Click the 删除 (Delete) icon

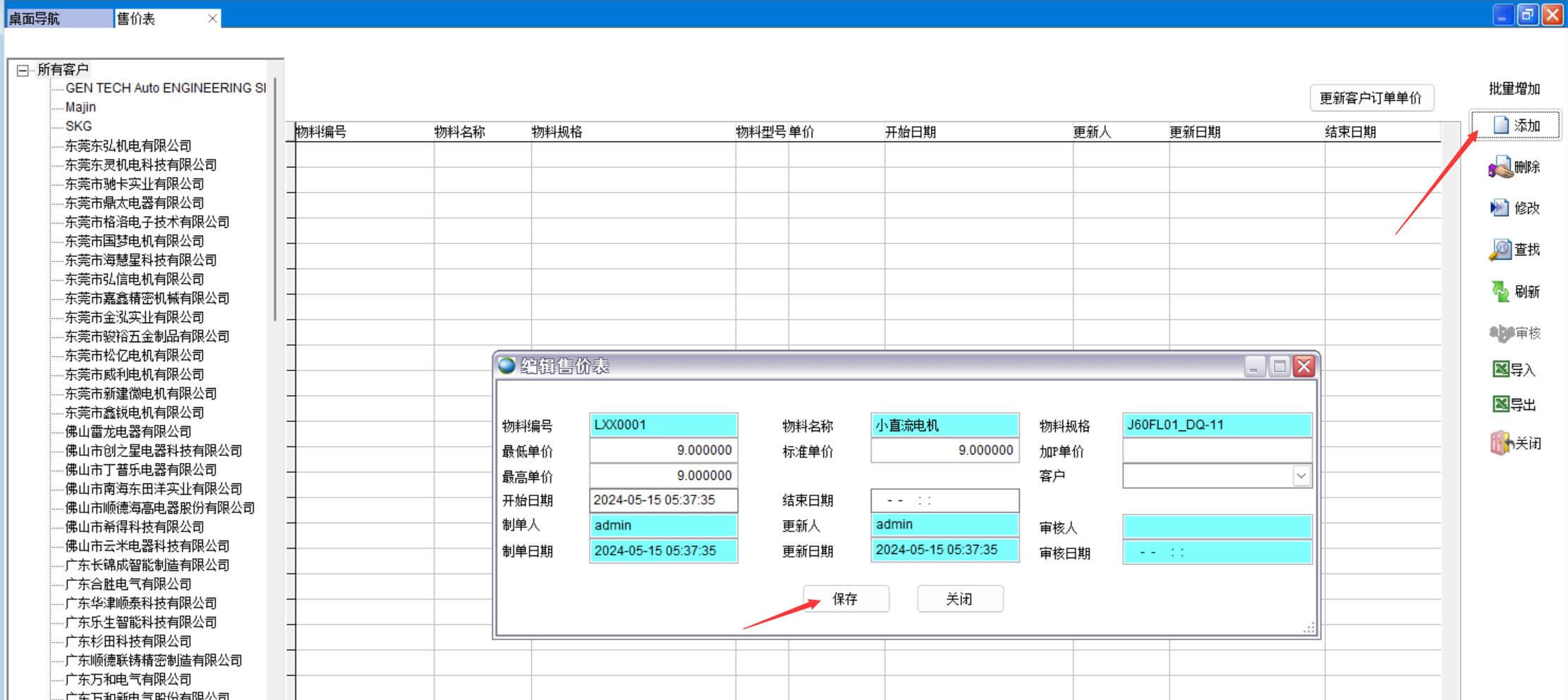click(1500, 168)
